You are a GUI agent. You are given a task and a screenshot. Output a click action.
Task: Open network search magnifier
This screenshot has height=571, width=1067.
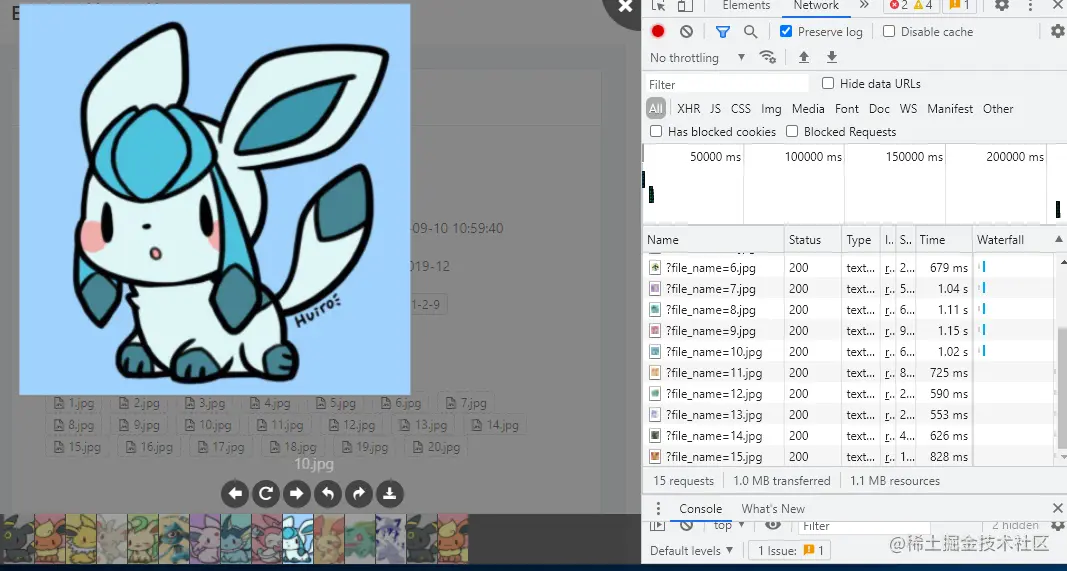[751, 31]
